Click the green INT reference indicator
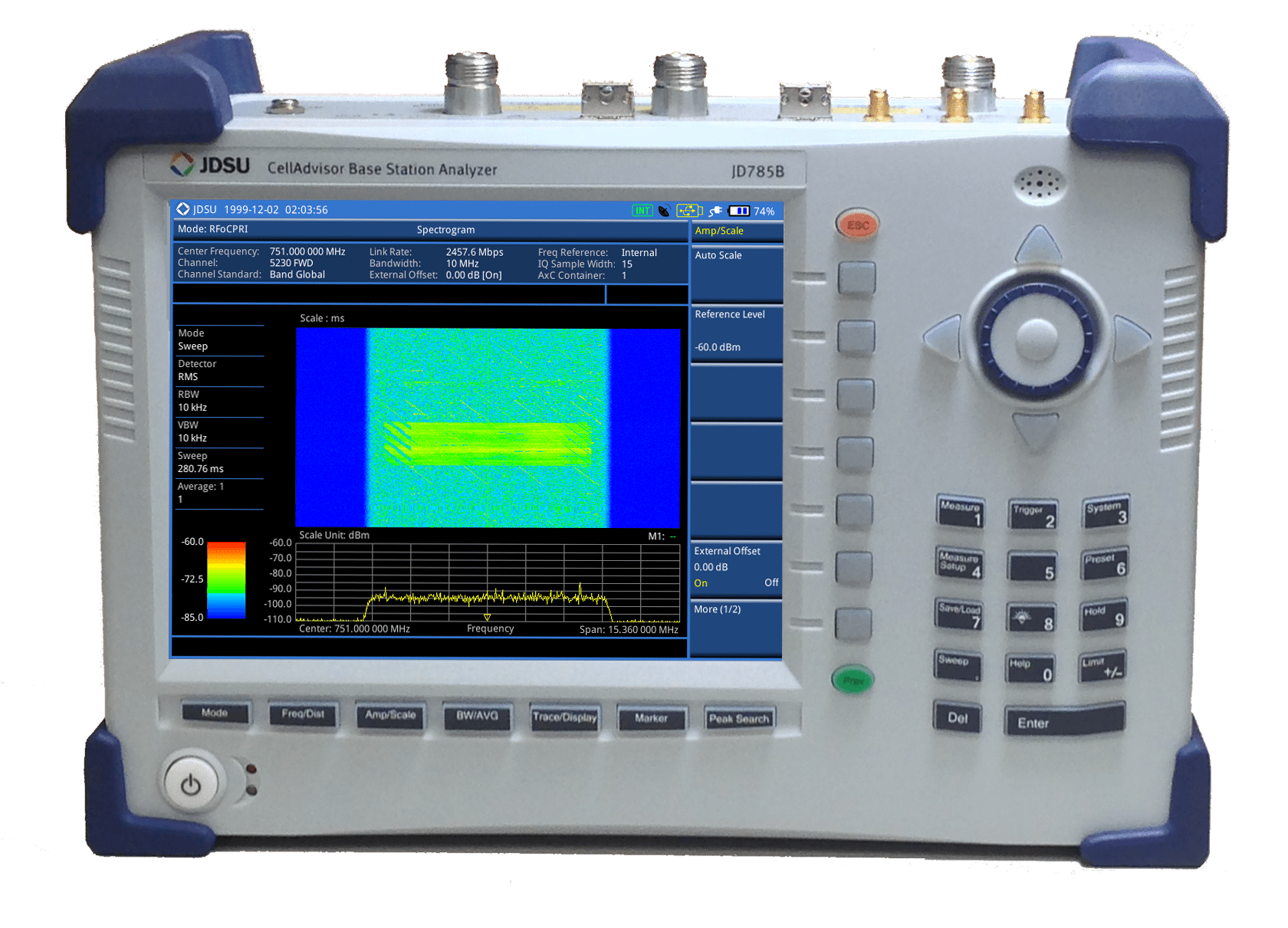This screenshot has width=1288, height=928. (642, 211)
